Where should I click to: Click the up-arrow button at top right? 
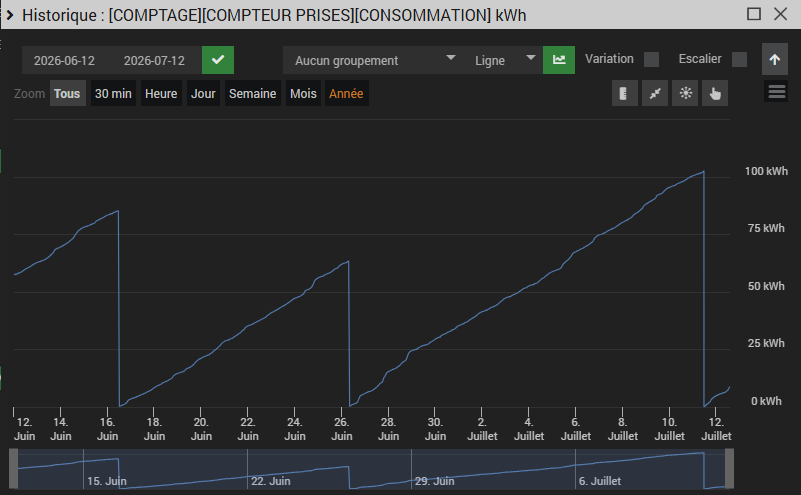coord(774,60)
